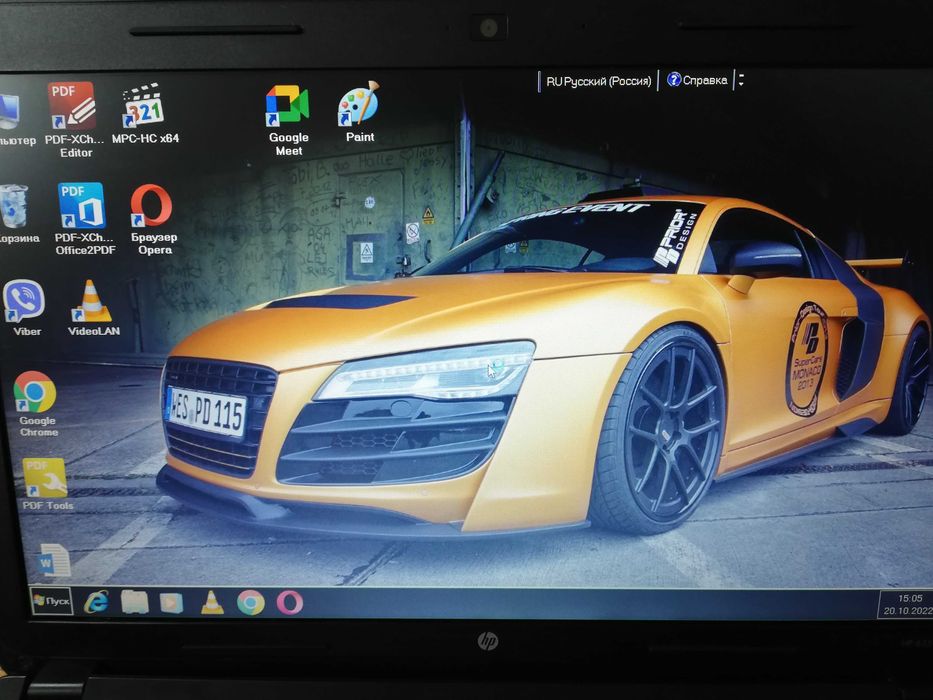This screenshot has height=700, width=933.
Task: Launch VLC cone icon in the taskbar
Action: (212, 602)
